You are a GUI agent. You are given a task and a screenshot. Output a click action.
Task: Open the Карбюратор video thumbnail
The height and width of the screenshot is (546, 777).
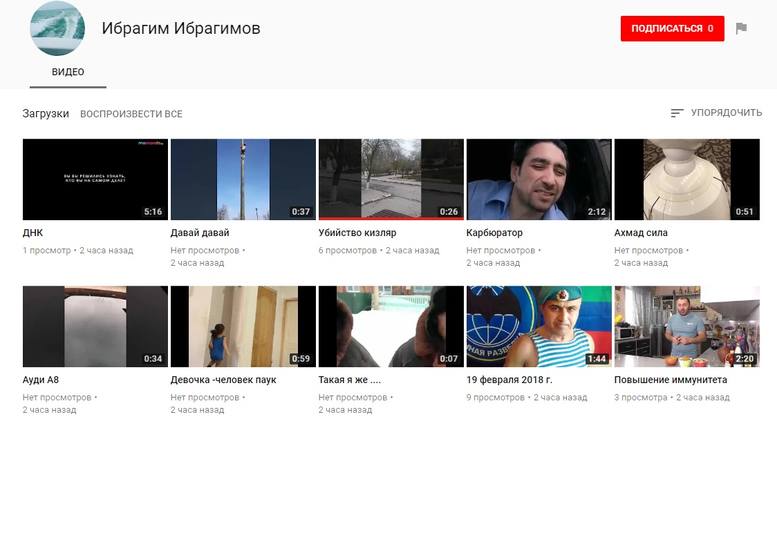pos(539,179)
